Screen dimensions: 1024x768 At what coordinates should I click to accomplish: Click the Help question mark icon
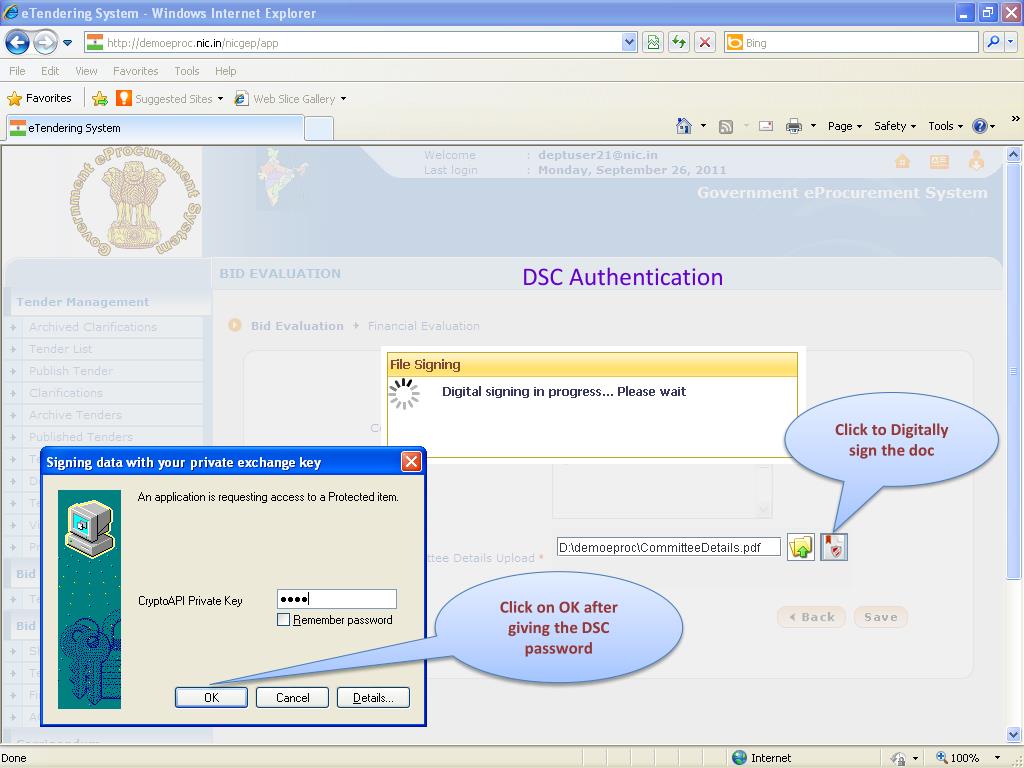coord(980,126)
